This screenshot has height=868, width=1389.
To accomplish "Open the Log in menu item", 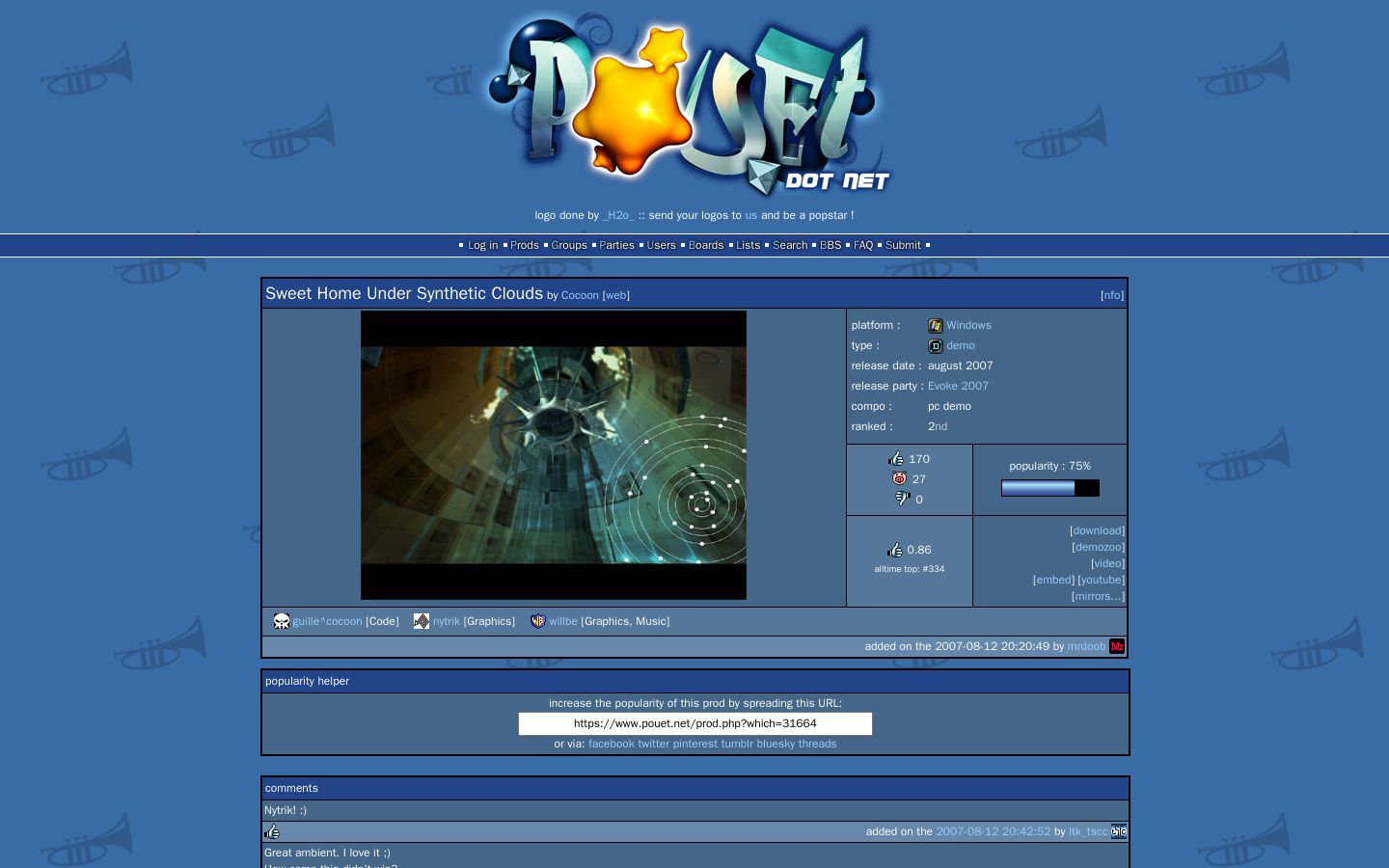I will [x=483, y=245].
